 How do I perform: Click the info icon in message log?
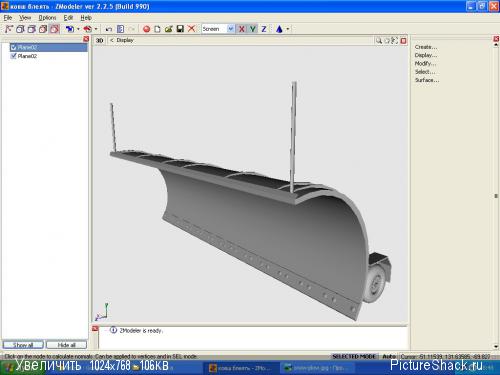113,330
